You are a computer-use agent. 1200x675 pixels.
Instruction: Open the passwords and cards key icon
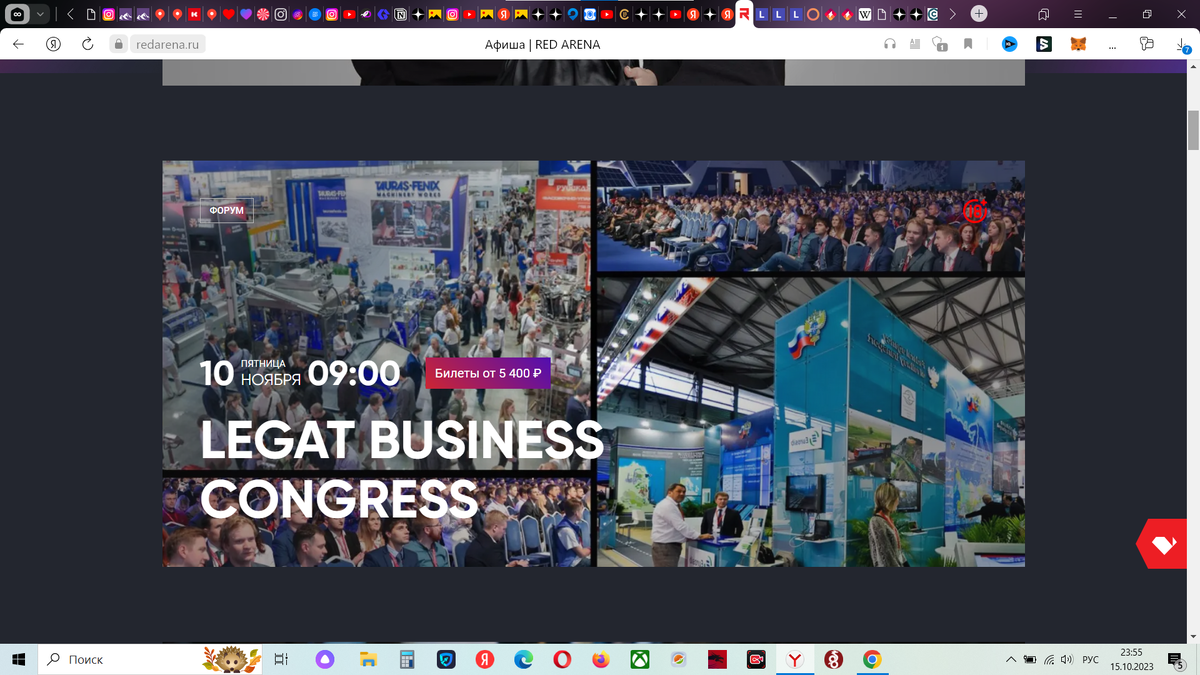point(1147,44)
